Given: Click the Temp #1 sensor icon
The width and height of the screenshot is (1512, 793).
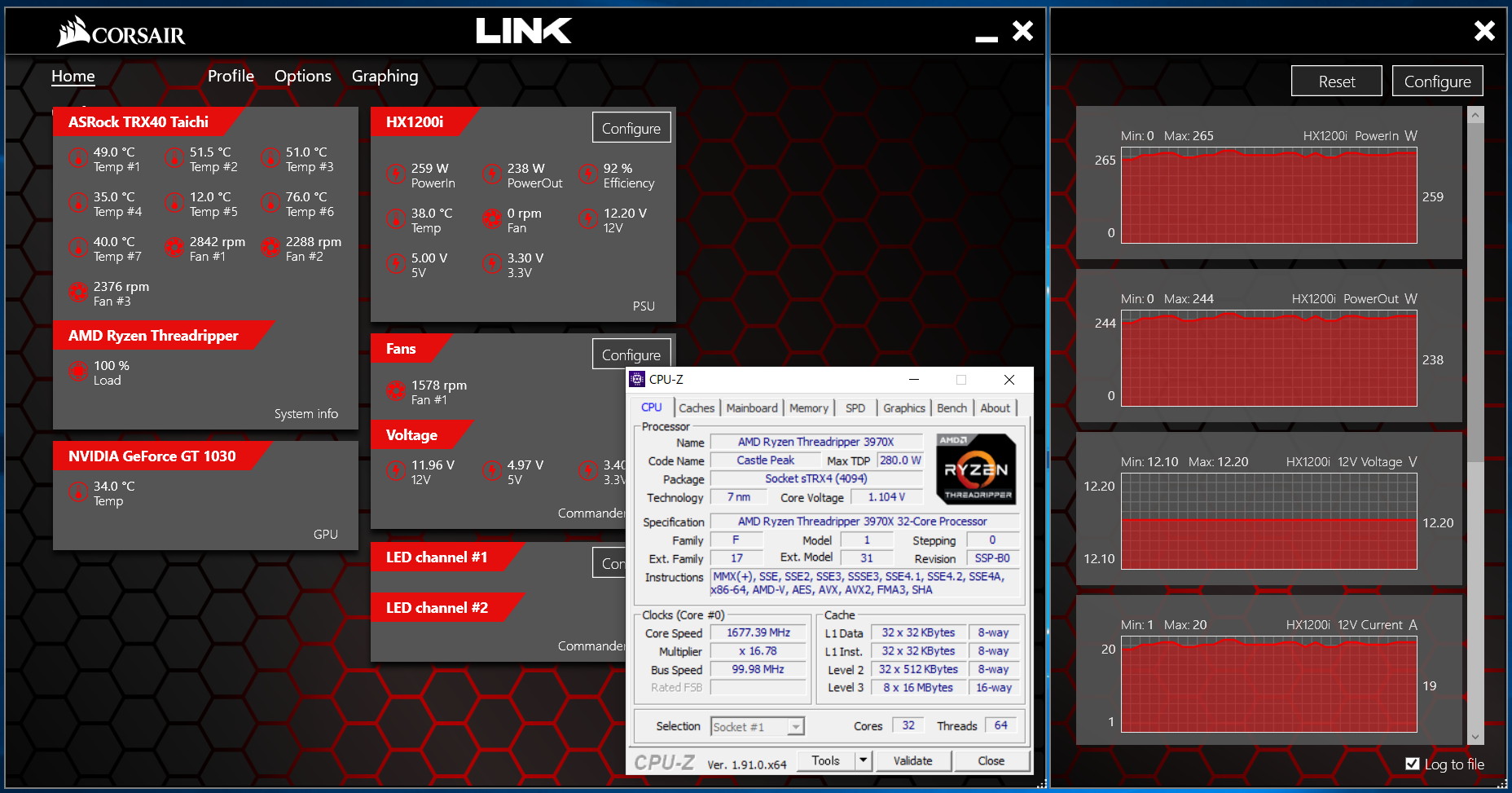Looking at the screenshot, I should (x=78, y=158).
